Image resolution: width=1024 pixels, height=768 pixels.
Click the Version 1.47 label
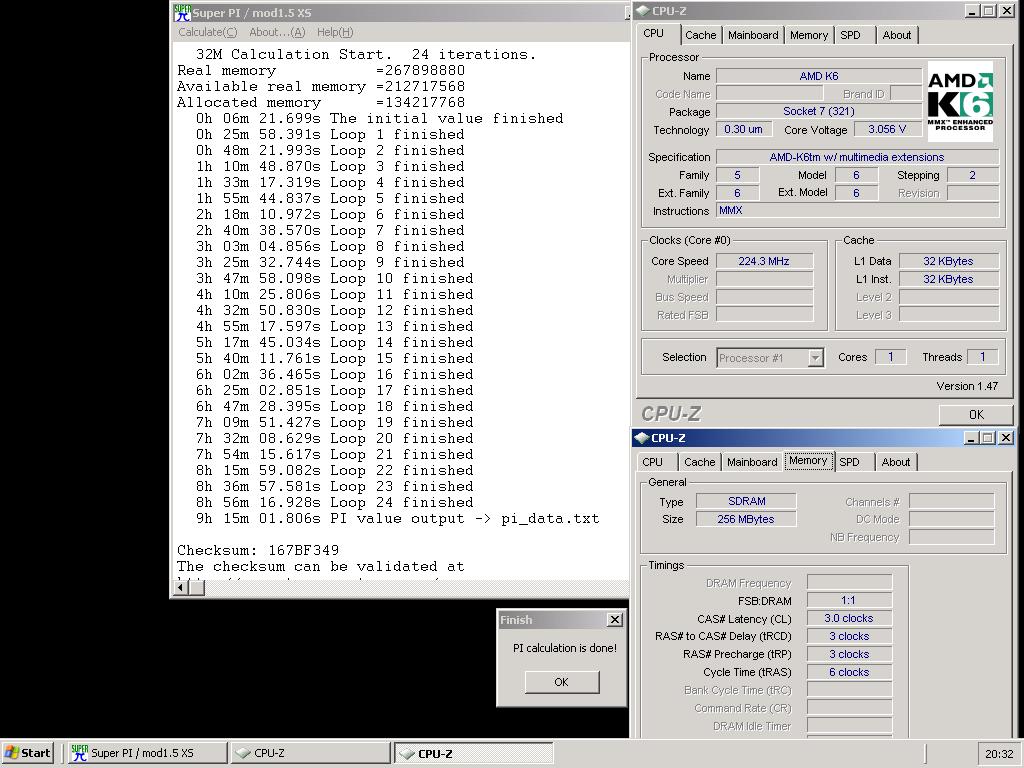click(x=967, y=386)
